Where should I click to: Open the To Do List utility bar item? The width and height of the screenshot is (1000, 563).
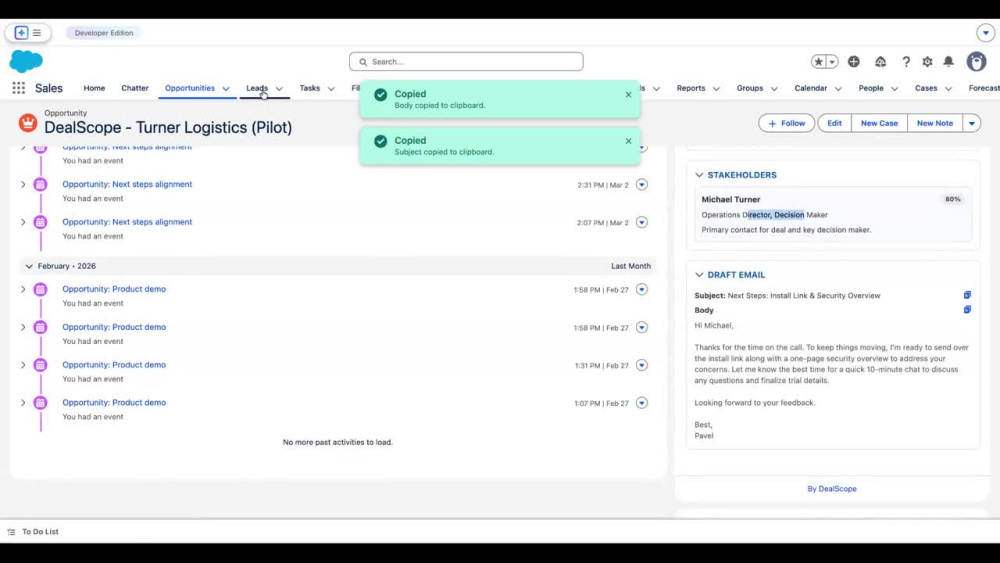pyautogui.click(x=33, y=532)
